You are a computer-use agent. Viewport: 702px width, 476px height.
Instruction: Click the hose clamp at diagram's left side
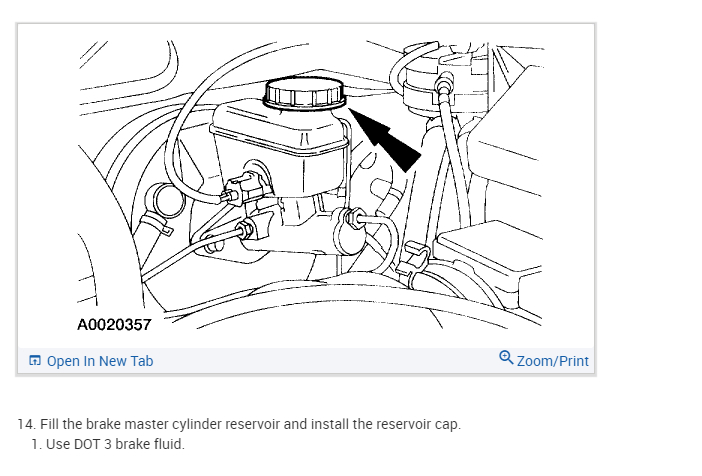click(156, 223)
